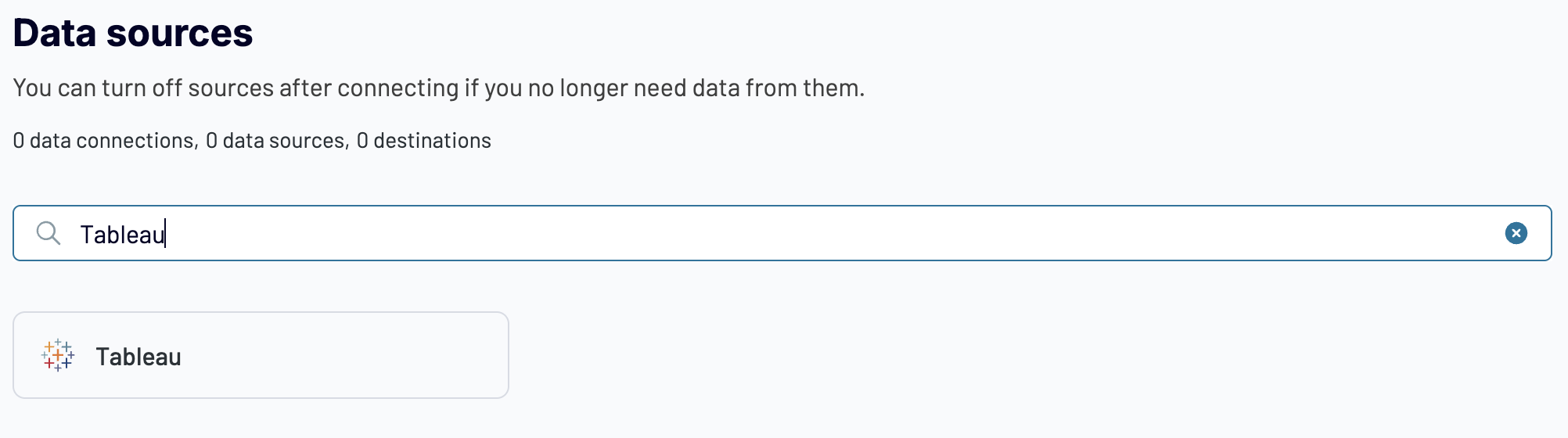Click the typed word Tableau in the search box
The image size is (1568, 438).
pos(122,235)
